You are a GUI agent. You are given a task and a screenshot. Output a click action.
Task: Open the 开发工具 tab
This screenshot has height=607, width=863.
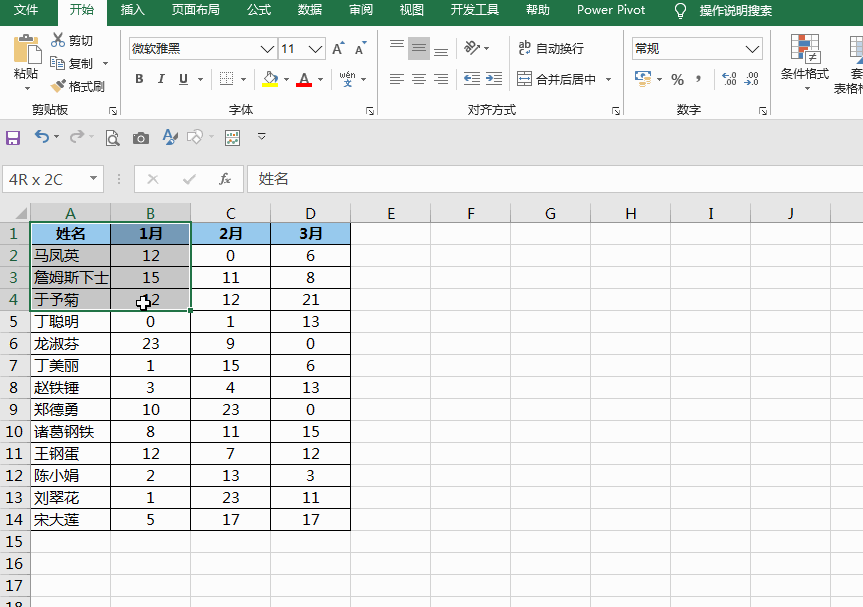tap(474, 10)
